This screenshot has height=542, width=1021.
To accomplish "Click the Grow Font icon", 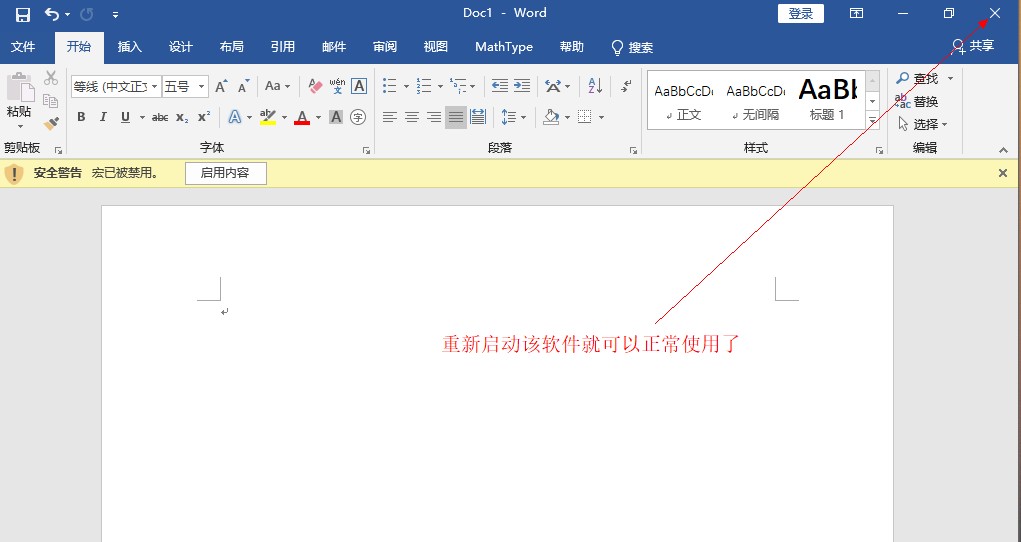I will click(x=221, y=86).
